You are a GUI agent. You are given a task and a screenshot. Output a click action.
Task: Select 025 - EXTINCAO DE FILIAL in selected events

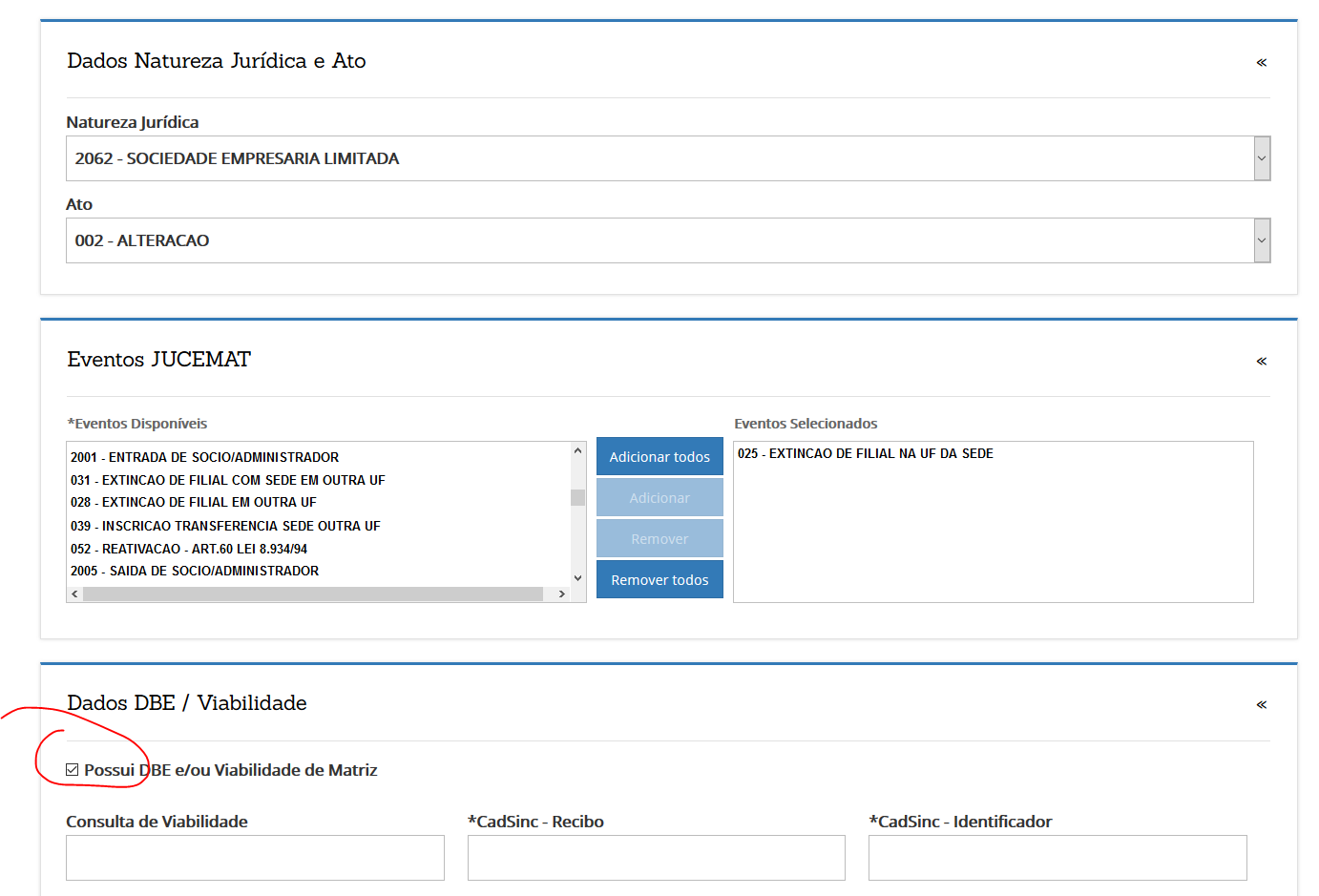[865, 453]
